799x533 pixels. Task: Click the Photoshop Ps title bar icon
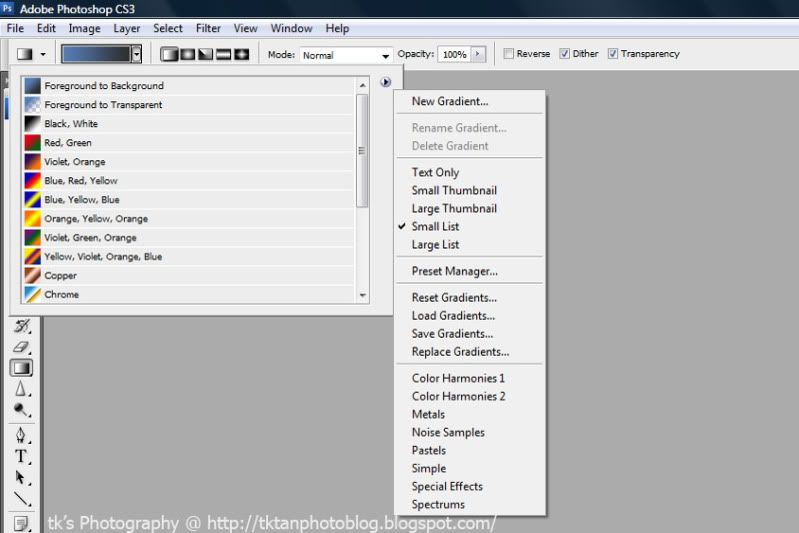tap(7, 9)
